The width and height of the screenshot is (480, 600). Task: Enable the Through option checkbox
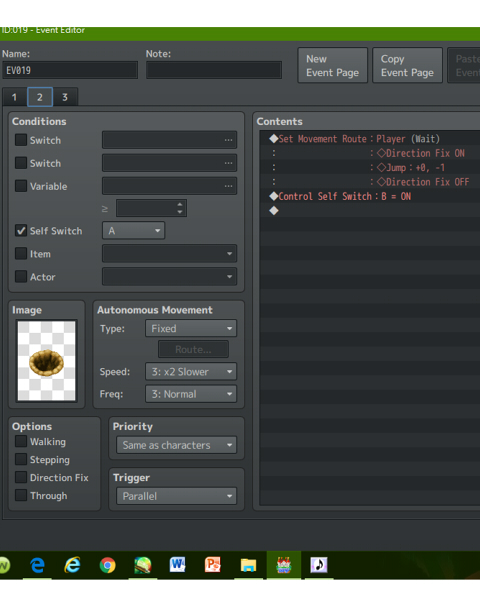(21, 495)
